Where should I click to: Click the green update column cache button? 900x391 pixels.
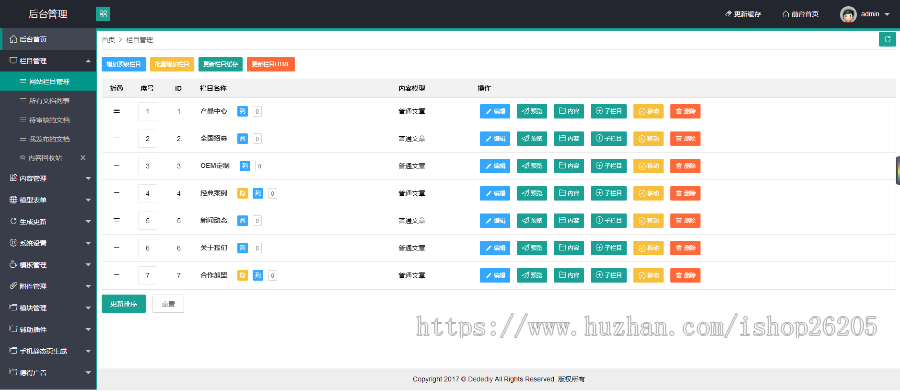pyautogui.click(x=220, y=64)
